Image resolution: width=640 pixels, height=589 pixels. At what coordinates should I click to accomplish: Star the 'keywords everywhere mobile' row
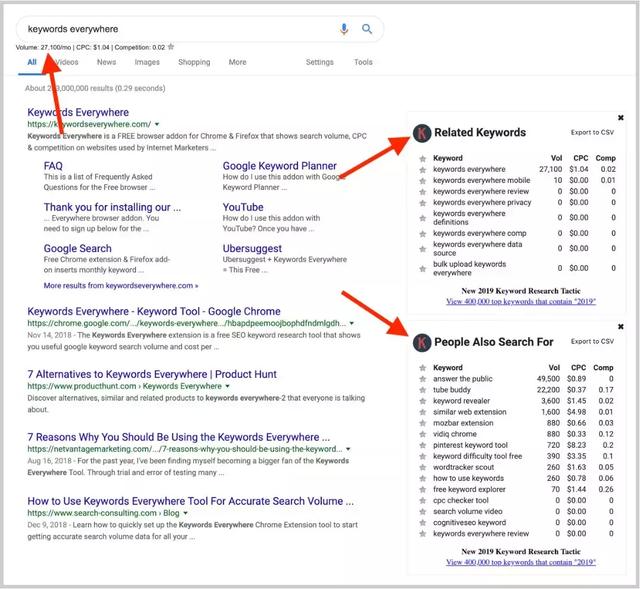[x=422, y=181]
